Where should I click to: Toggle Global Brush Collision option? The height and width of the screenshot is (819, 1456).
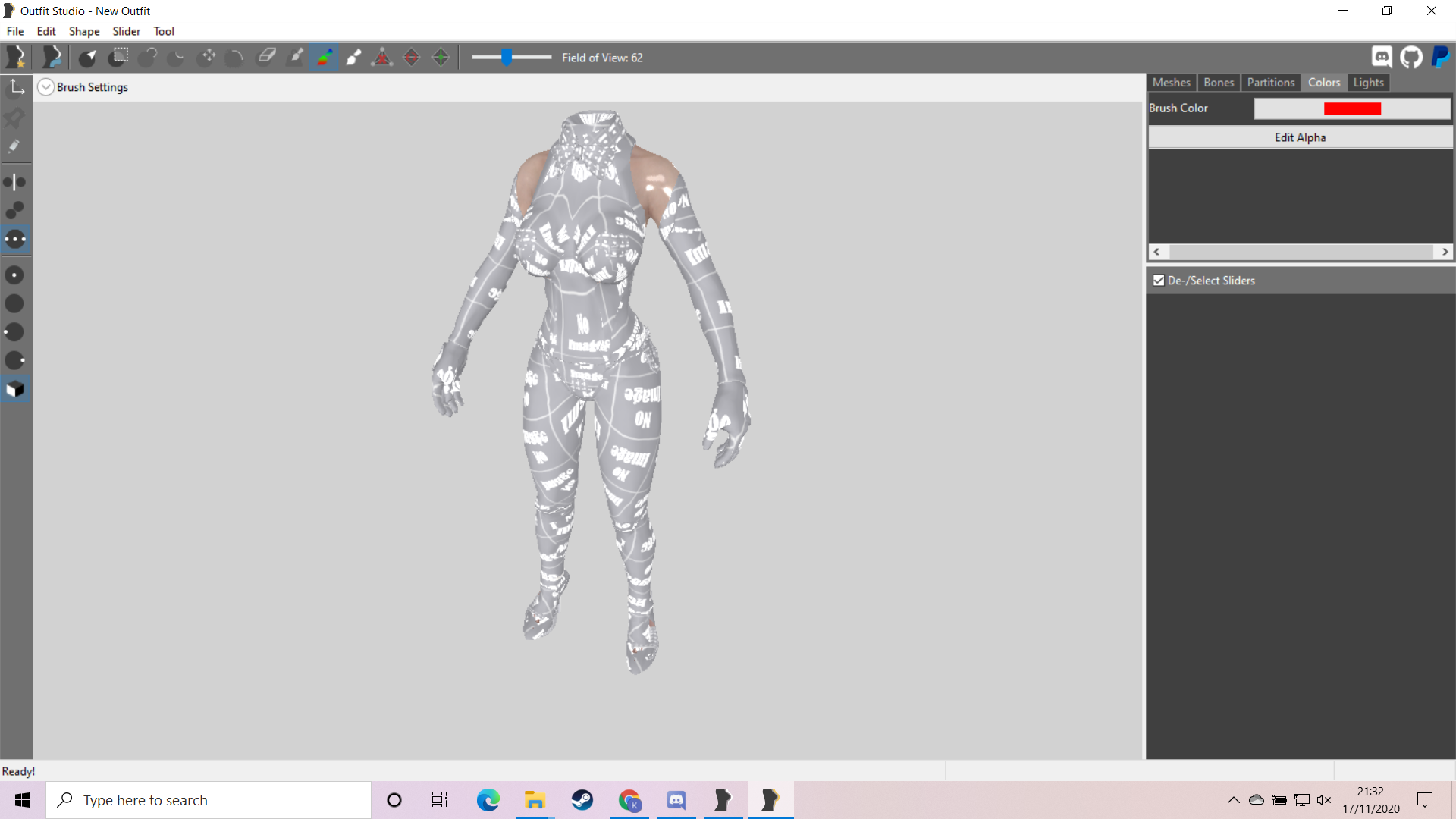click(x=15, y=240)
